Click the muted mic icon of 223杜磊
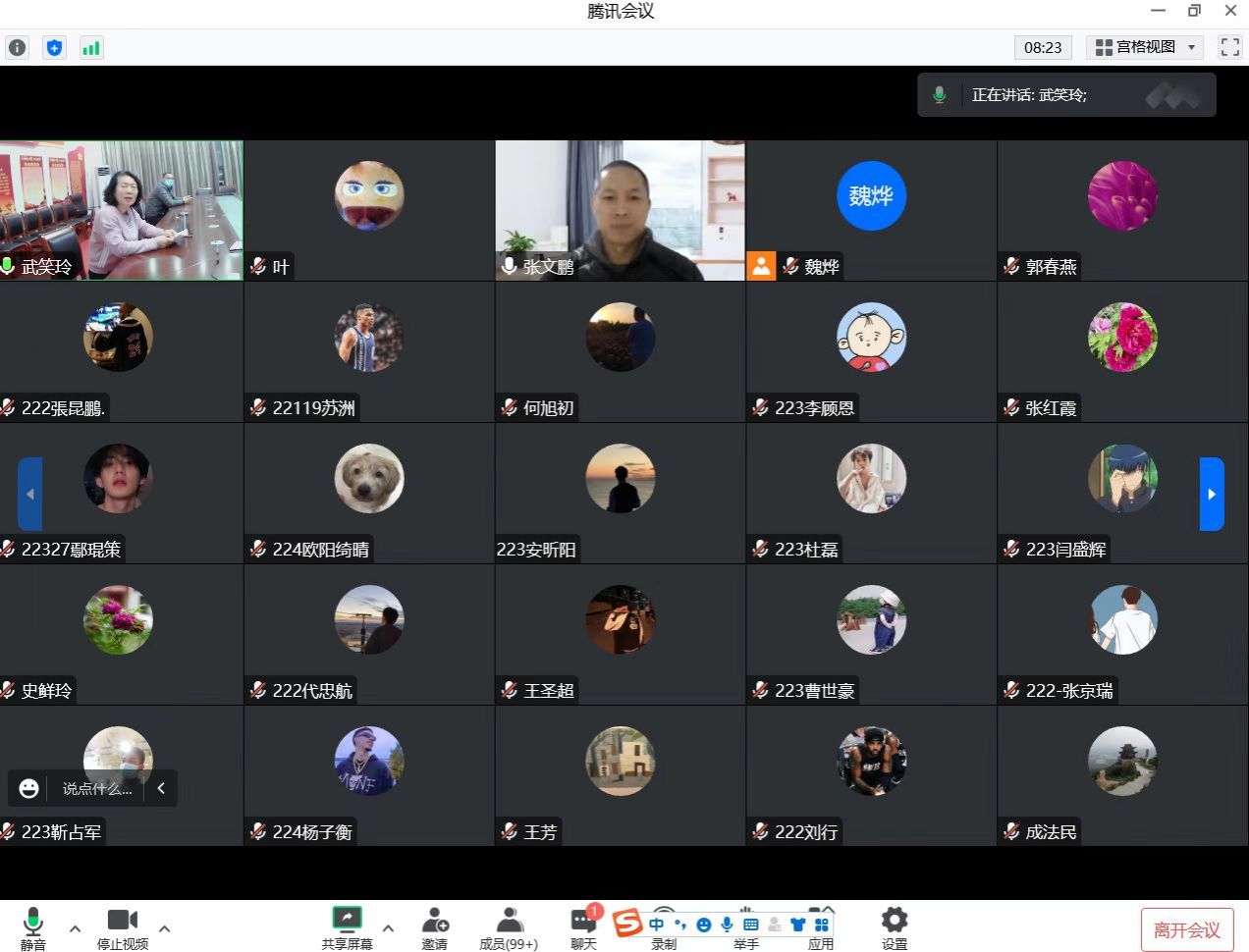 pyautogui.click(x=760, y=549)
